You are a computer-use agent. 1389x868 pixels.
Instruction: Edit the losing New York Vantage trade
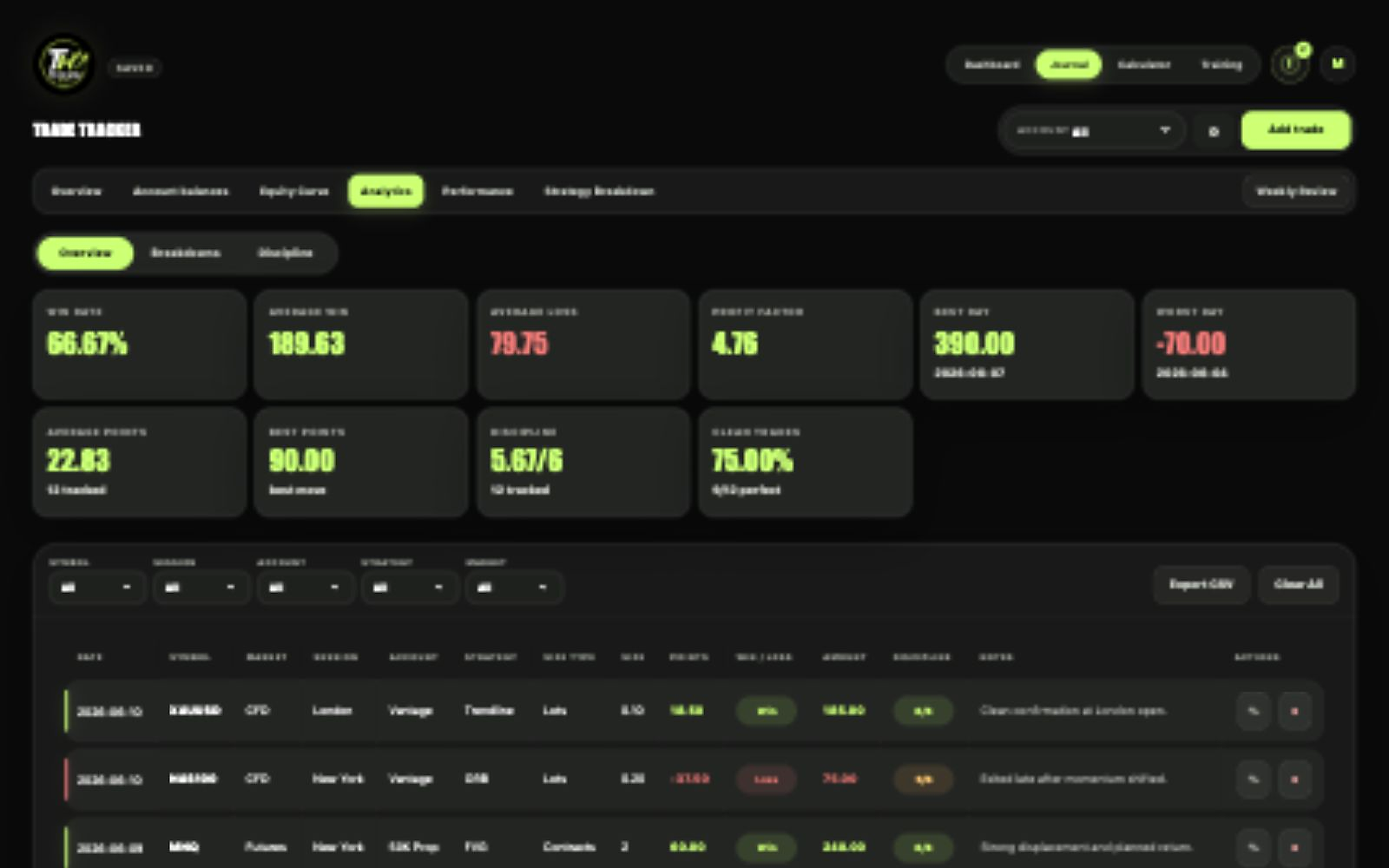(1253, 779)
